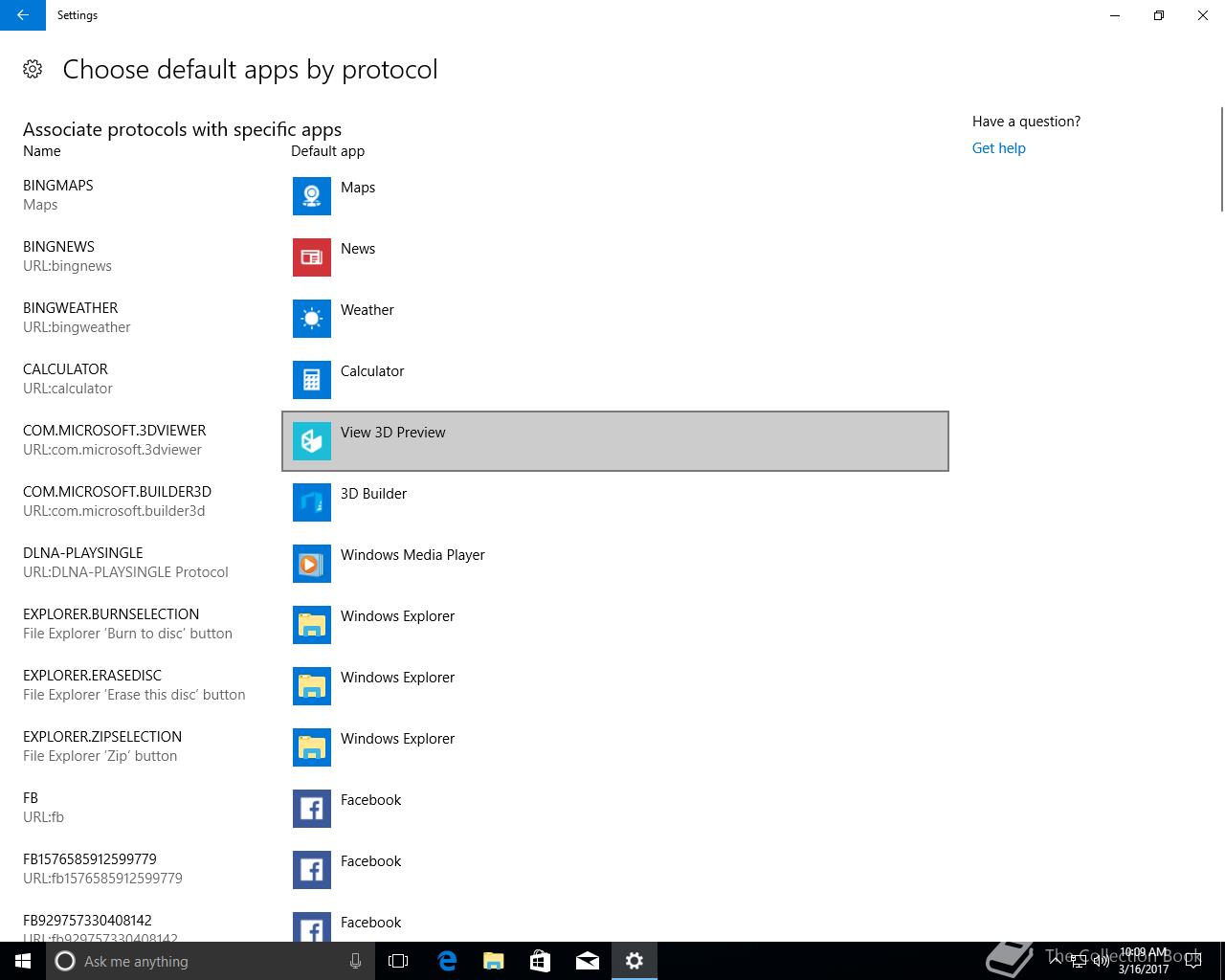This screenshot has width=1225, height=980.
Task: Click the URL:bingweather description text
Action: (x=77, y=327)
